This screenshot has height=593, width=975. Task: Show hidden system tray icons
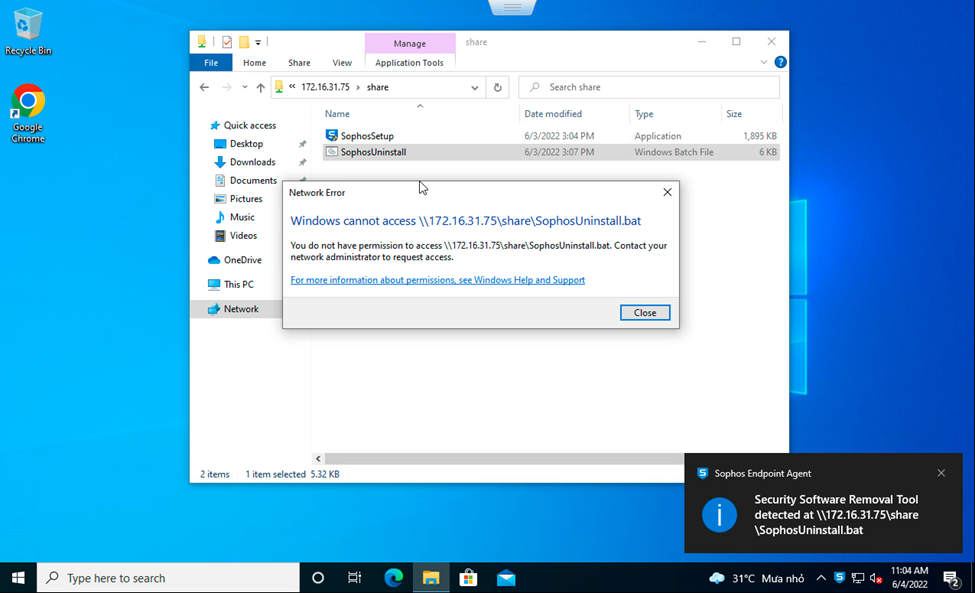point(821,578)
